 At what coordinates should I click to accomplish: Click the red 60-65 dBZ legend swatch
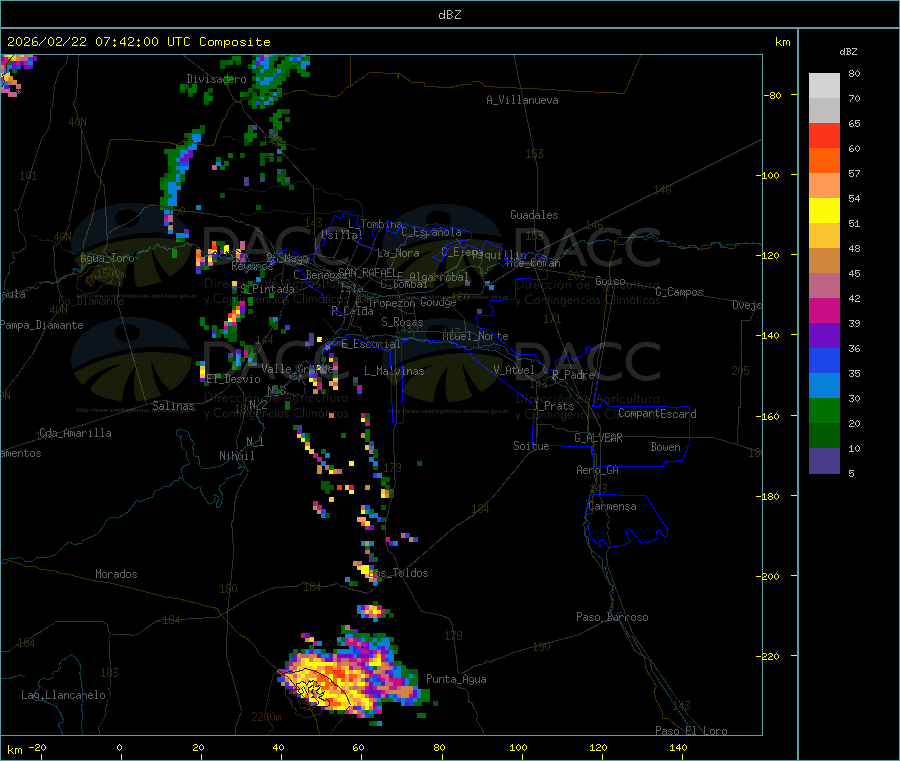tap(824, 135)
